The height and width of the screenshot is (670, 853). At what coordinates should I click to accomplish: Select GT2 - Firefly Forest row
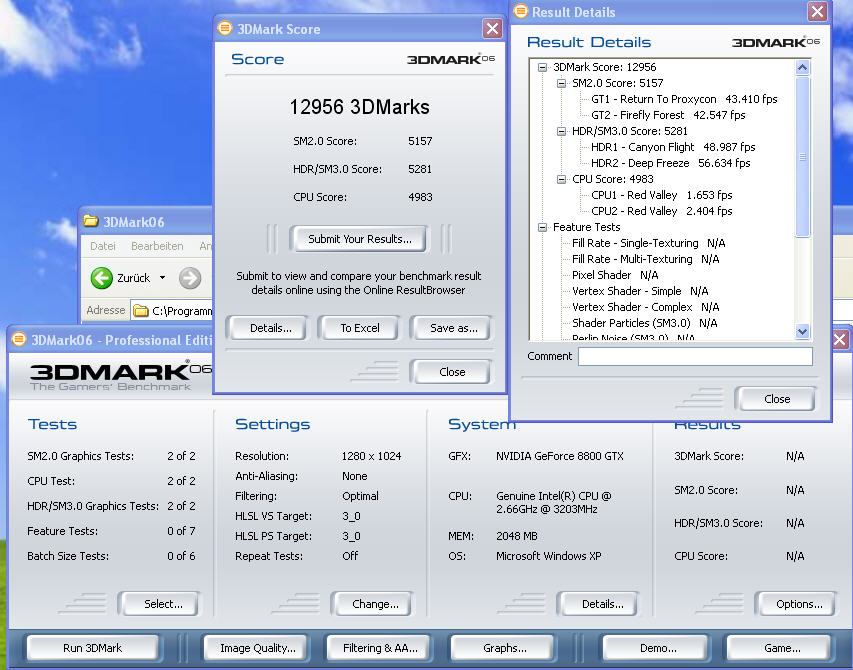click(x=668, y=115)
